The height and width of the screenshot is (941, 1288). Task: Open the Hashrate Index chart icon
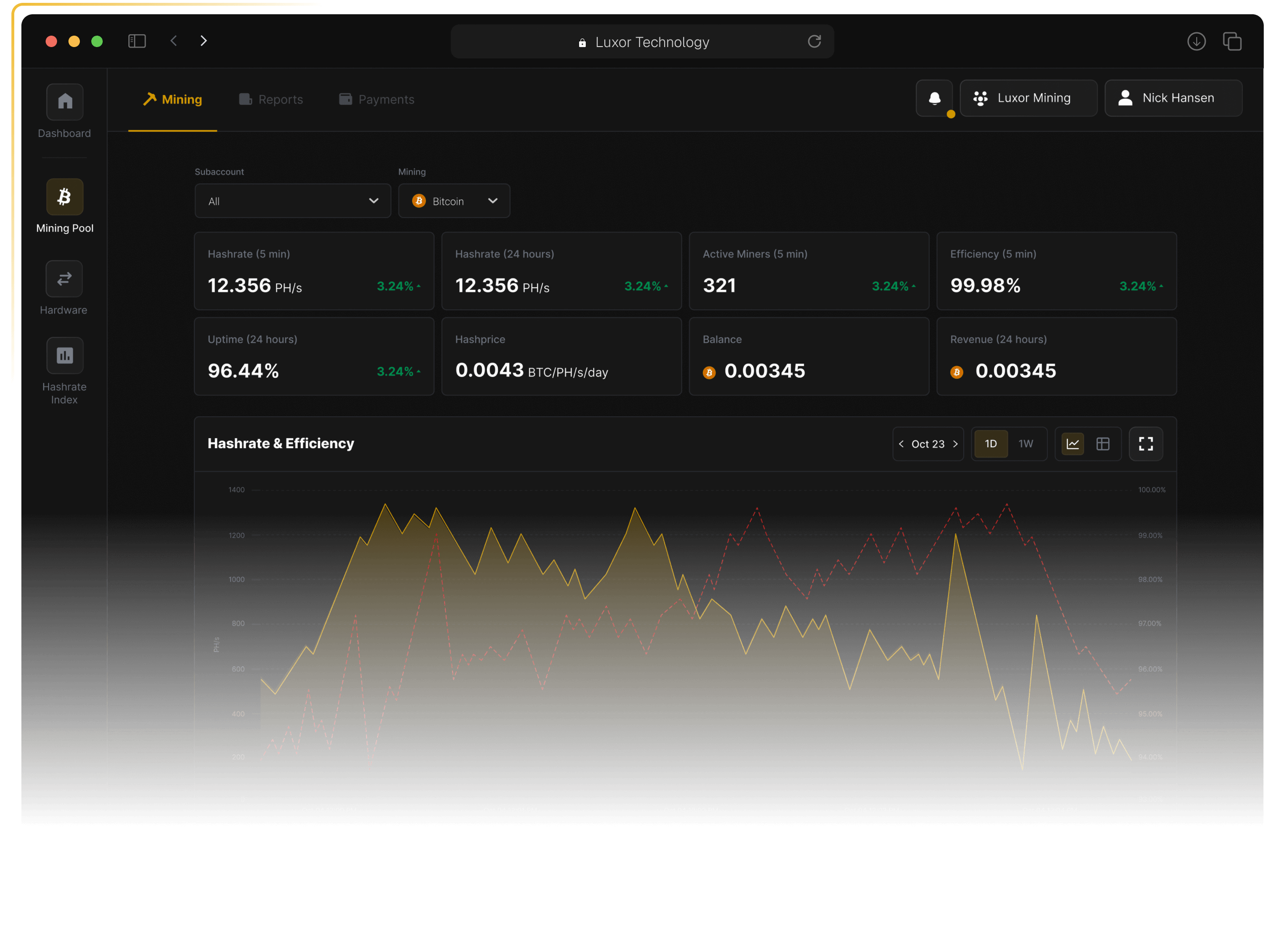click(x=65, y=355)
